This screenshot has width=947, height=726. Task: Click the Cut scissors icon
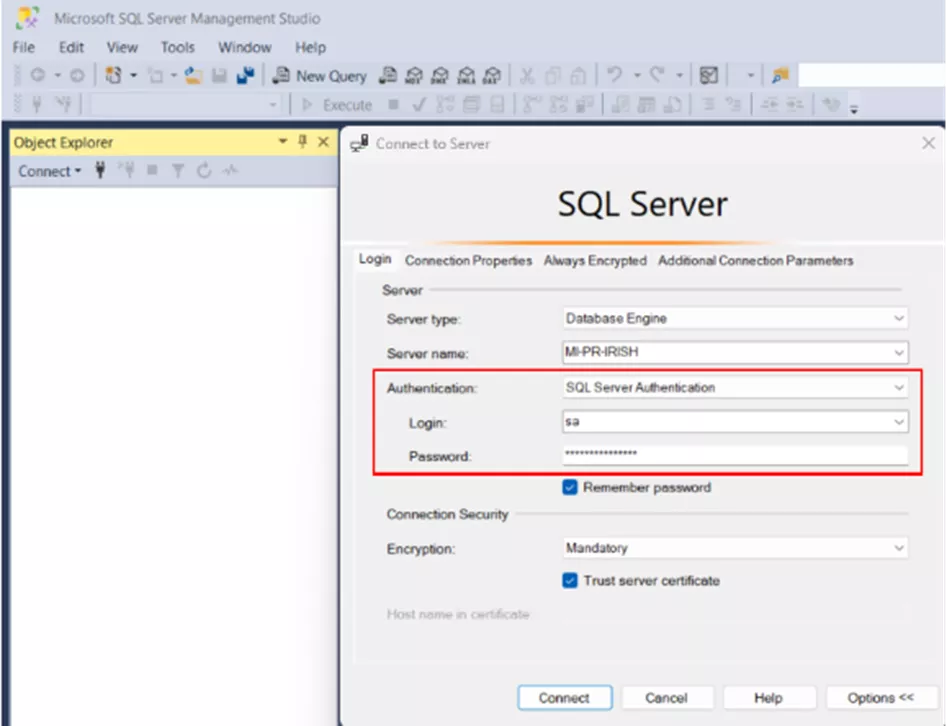click(x=527, y=75)
